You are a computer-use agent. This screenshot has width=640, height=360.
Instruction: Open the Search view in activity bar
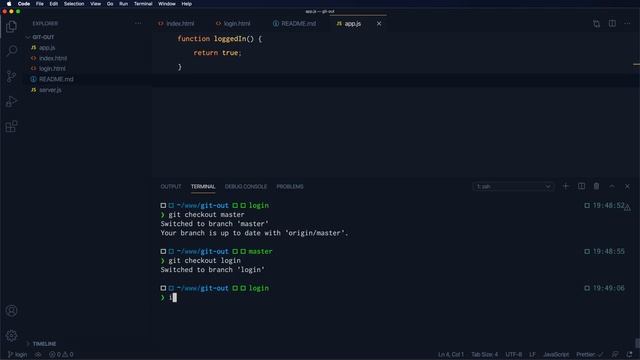[11, 51]
